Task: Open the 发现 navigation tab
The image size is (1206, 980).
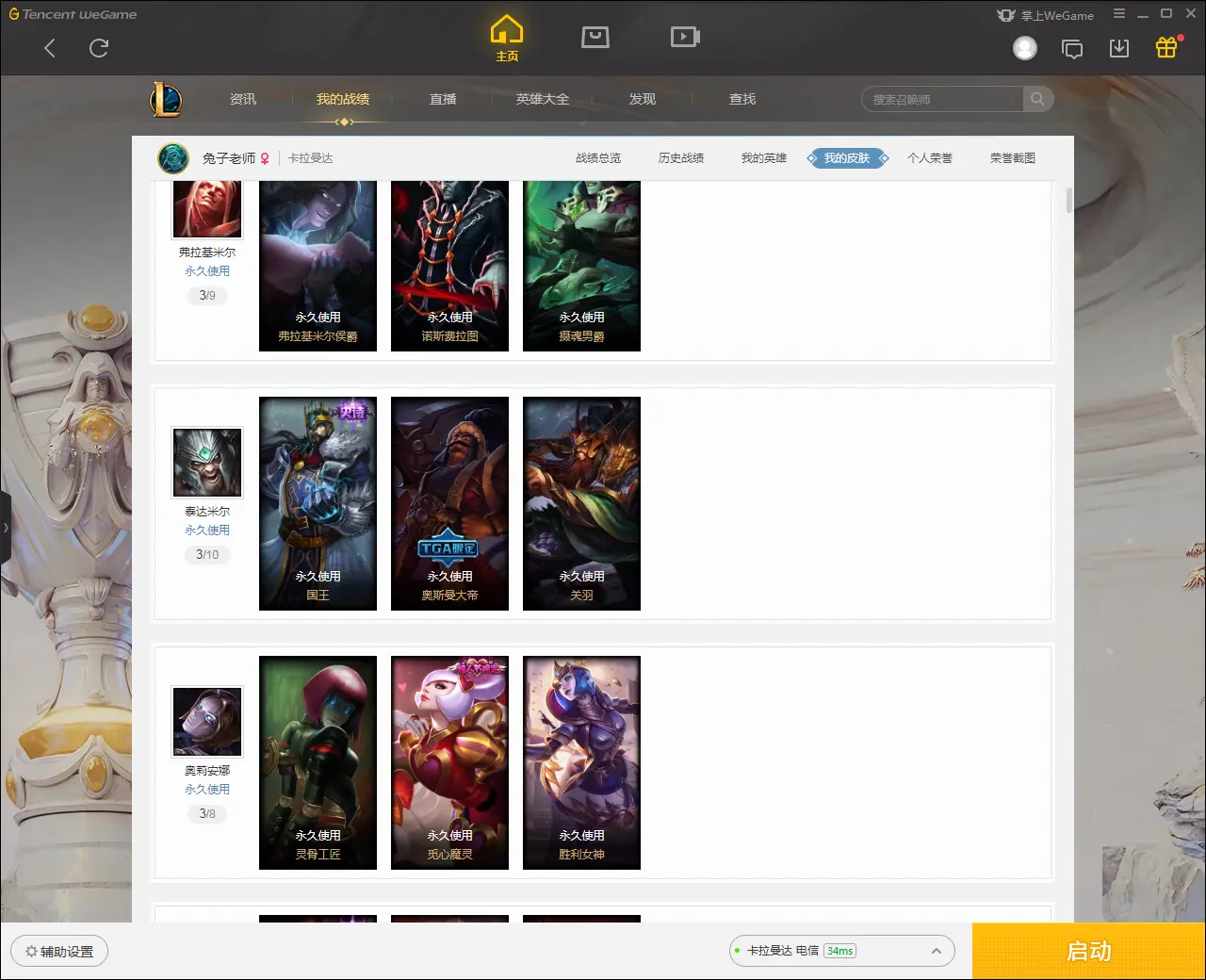Action: [643, 99]
